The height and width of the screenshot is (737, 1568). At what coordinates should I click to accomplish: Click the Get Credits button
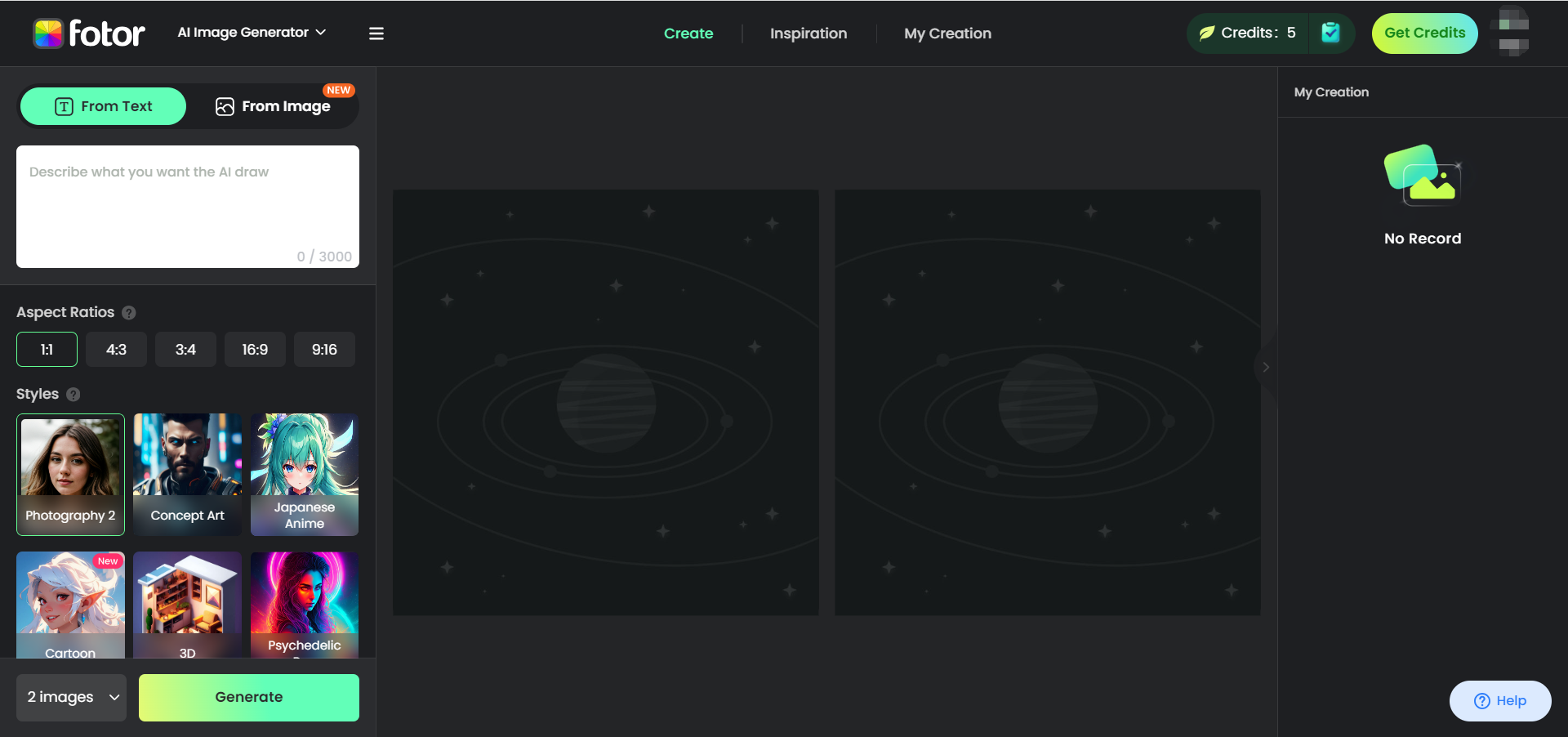[1424, 33]
